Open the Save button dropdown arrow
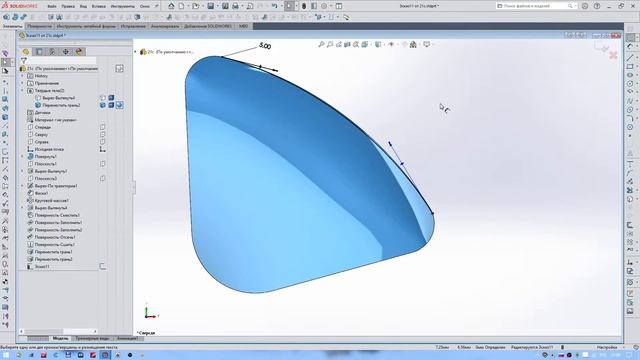Viewport: 640px width, 360px height. 217,6
